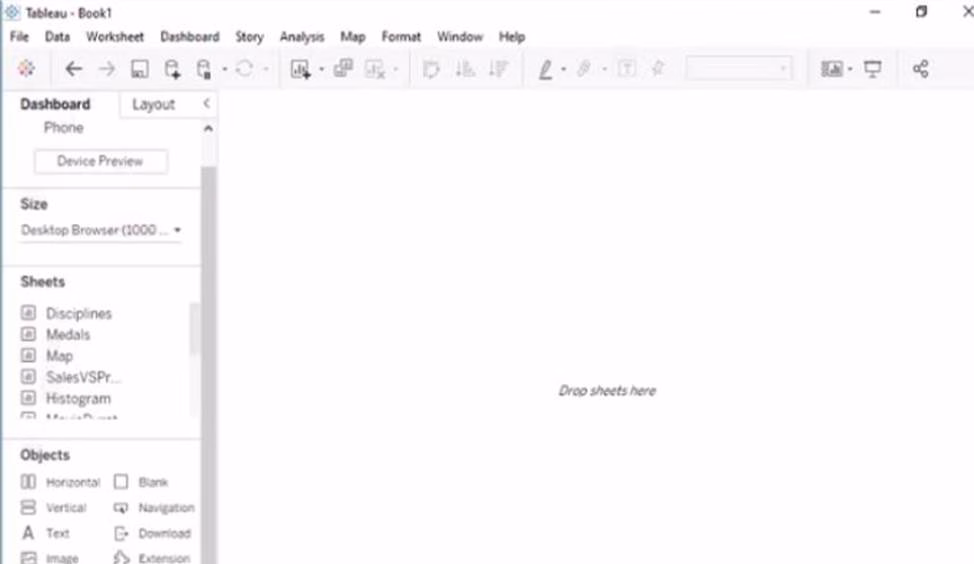Collapse the Dashboard side pane chevron
Viewport: 974px width, 564px height.
206,103
